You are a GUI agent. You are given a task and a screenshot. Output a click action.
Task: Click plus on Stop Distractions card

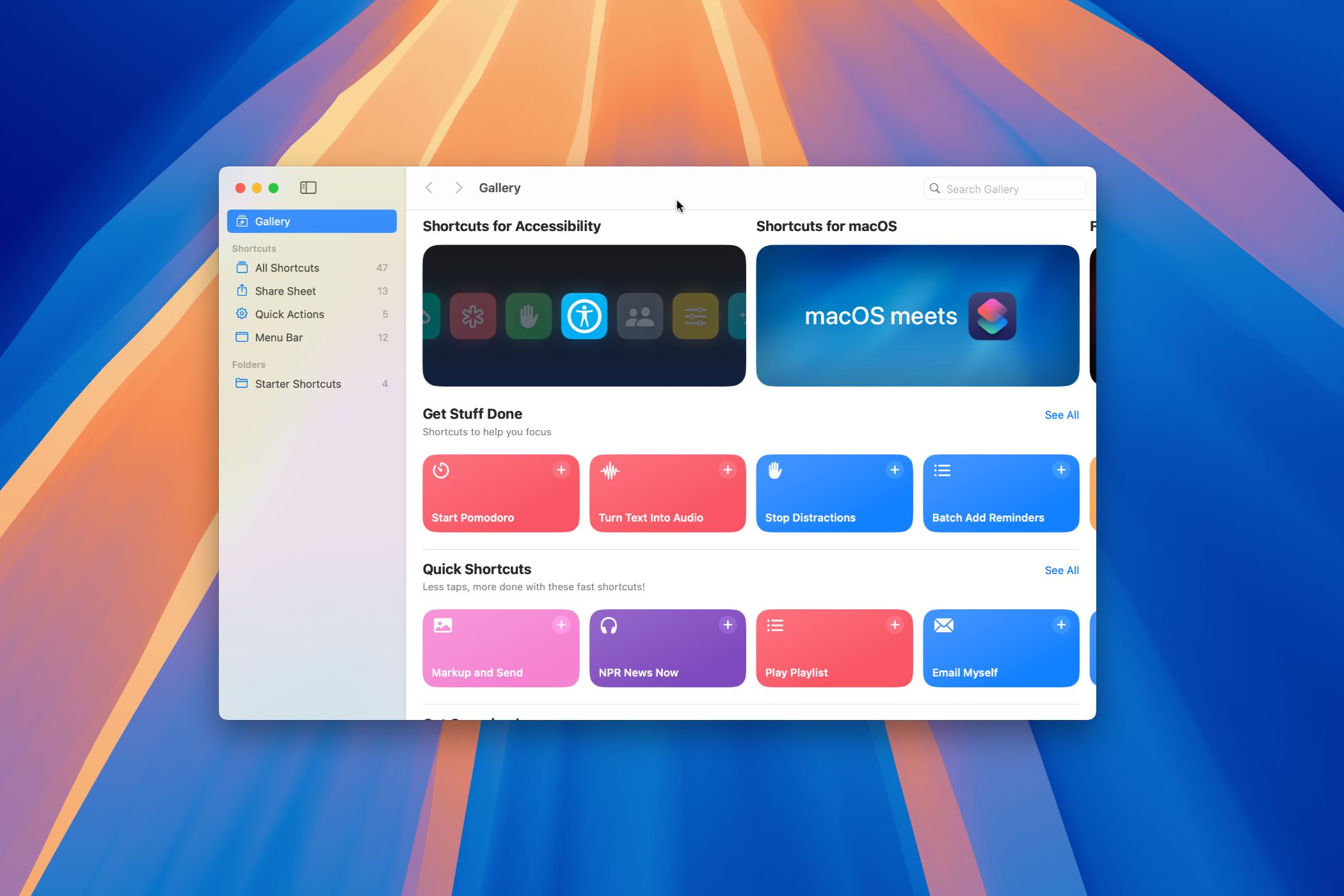894,470
